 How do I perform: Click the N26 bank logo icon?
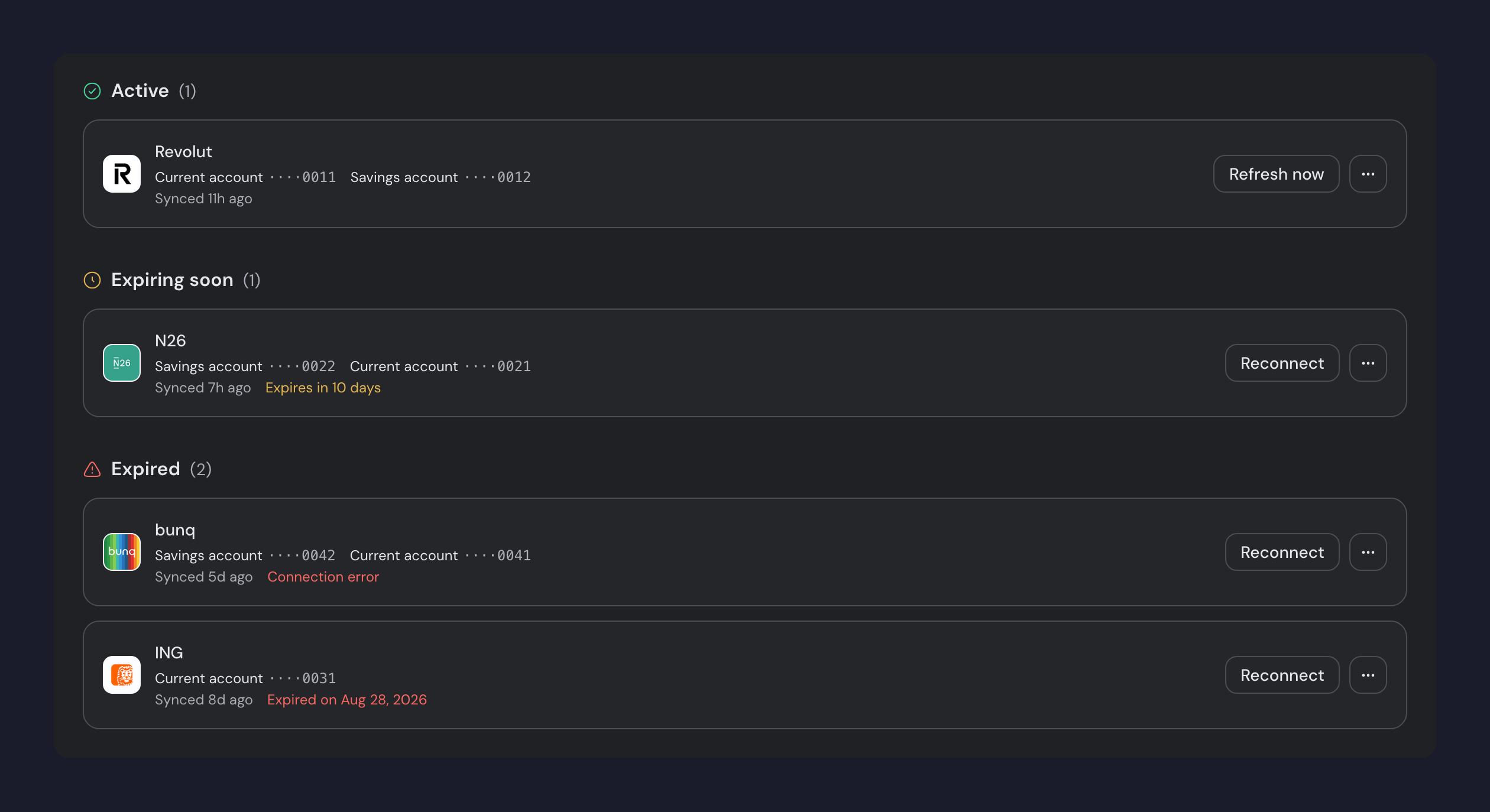122,363
